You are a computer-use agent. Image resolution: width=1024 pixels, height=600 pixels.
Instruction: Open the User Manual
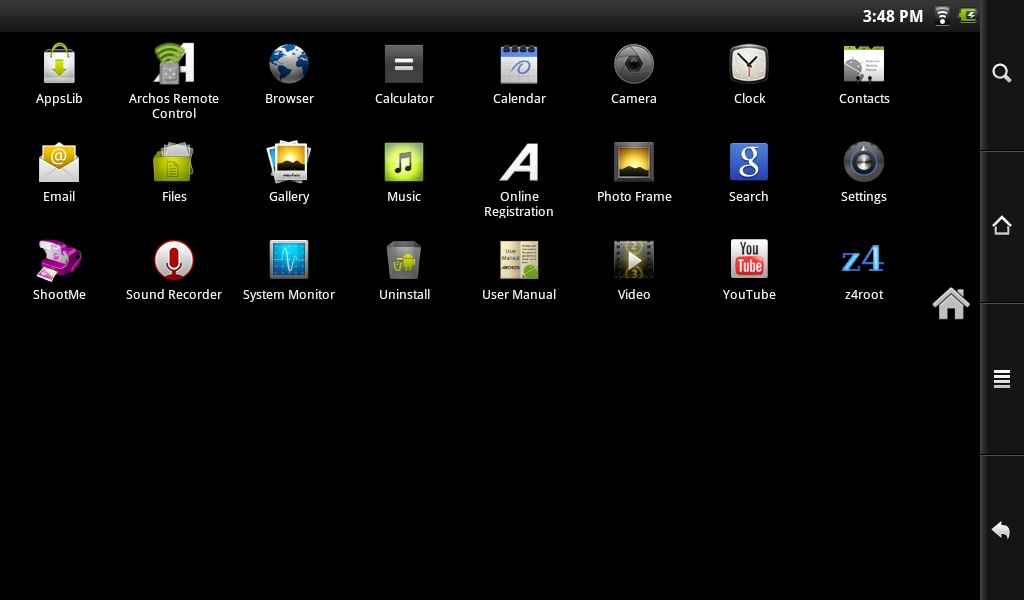pyautogui.click(x=519, y=260)
